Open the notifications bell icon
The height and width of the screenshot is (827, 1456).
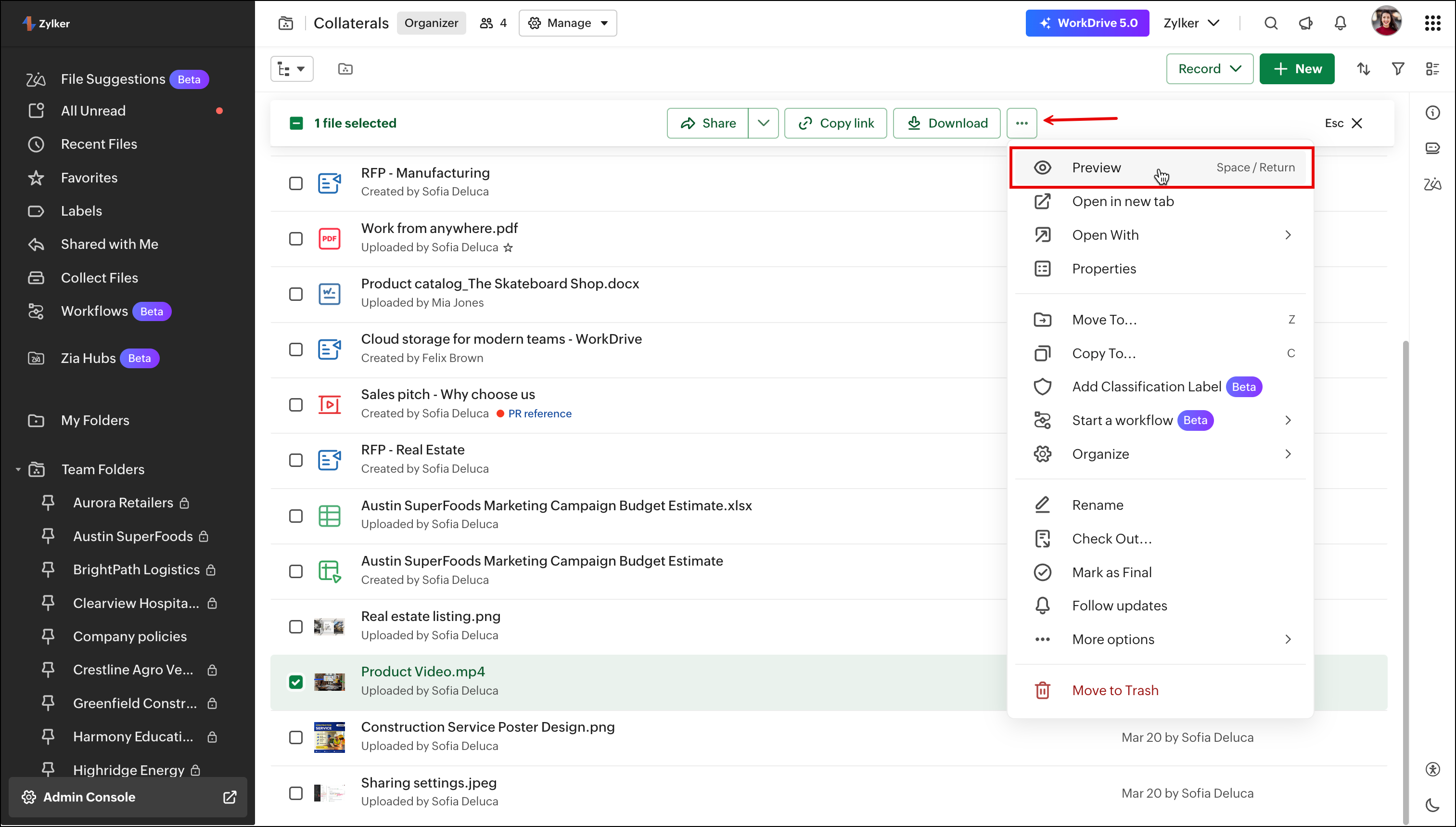(x=1340, y=23)
